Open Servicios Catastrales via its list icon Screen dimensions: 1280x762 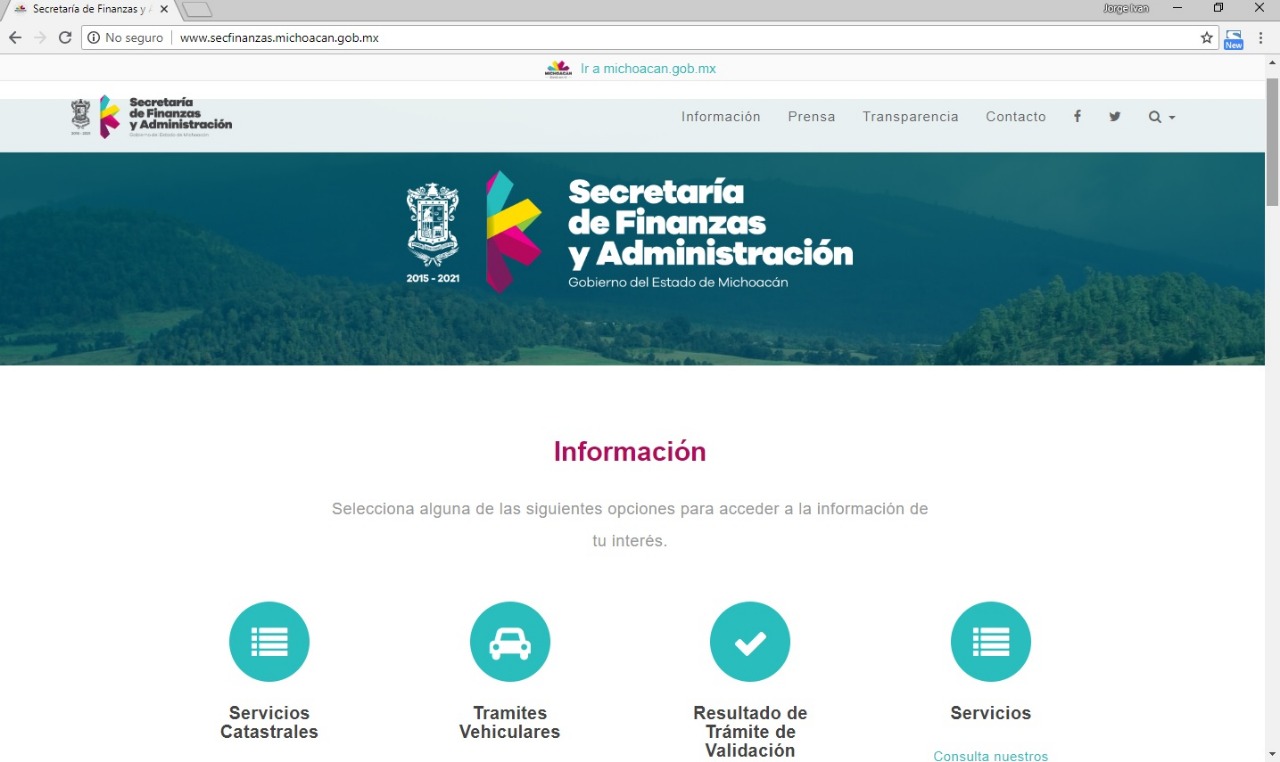[269, 641]
